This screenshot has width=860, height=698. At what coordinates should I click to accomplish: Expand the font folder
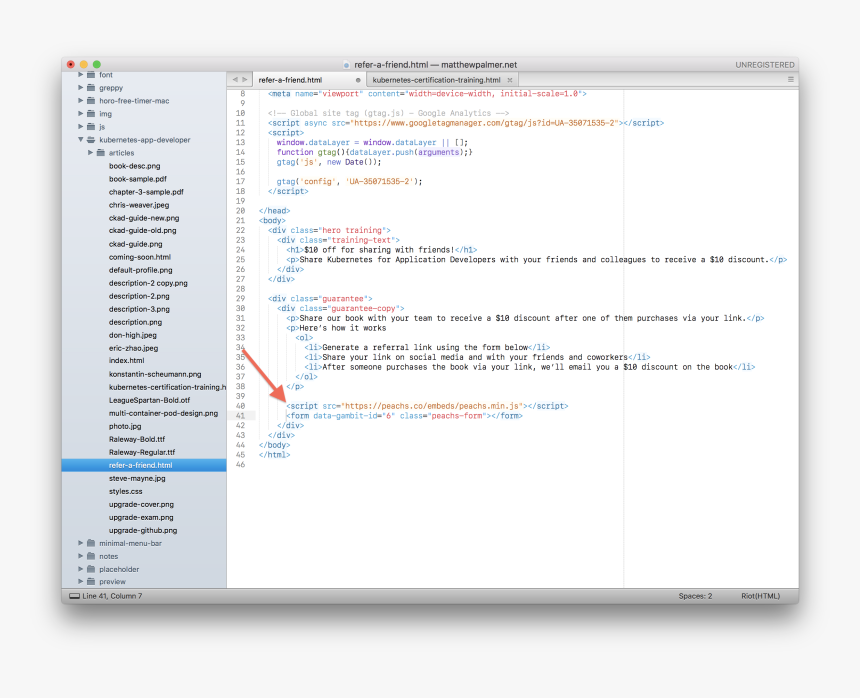pyautogui.click(x=81, y=75)
